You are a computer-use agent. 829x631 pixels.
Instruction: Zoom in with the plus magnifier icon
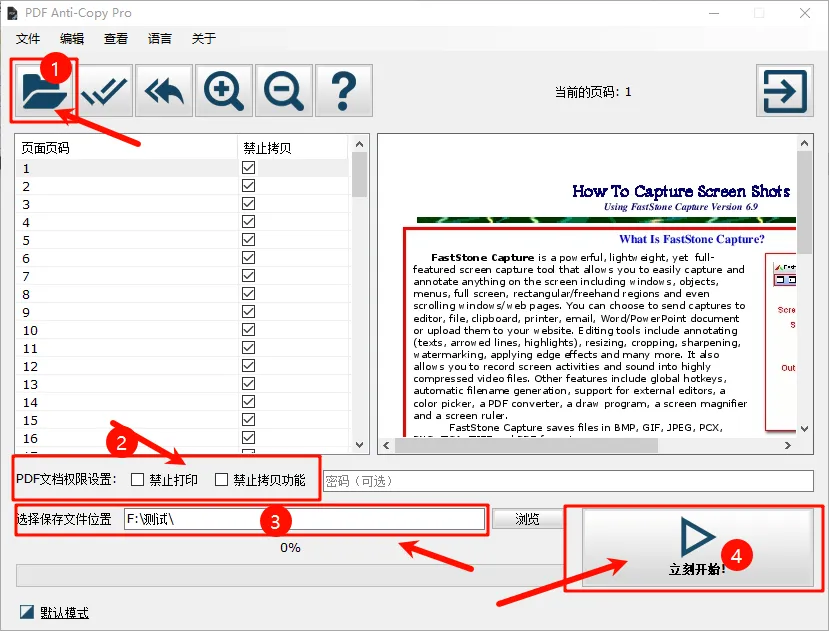click(x=224, y=90)
